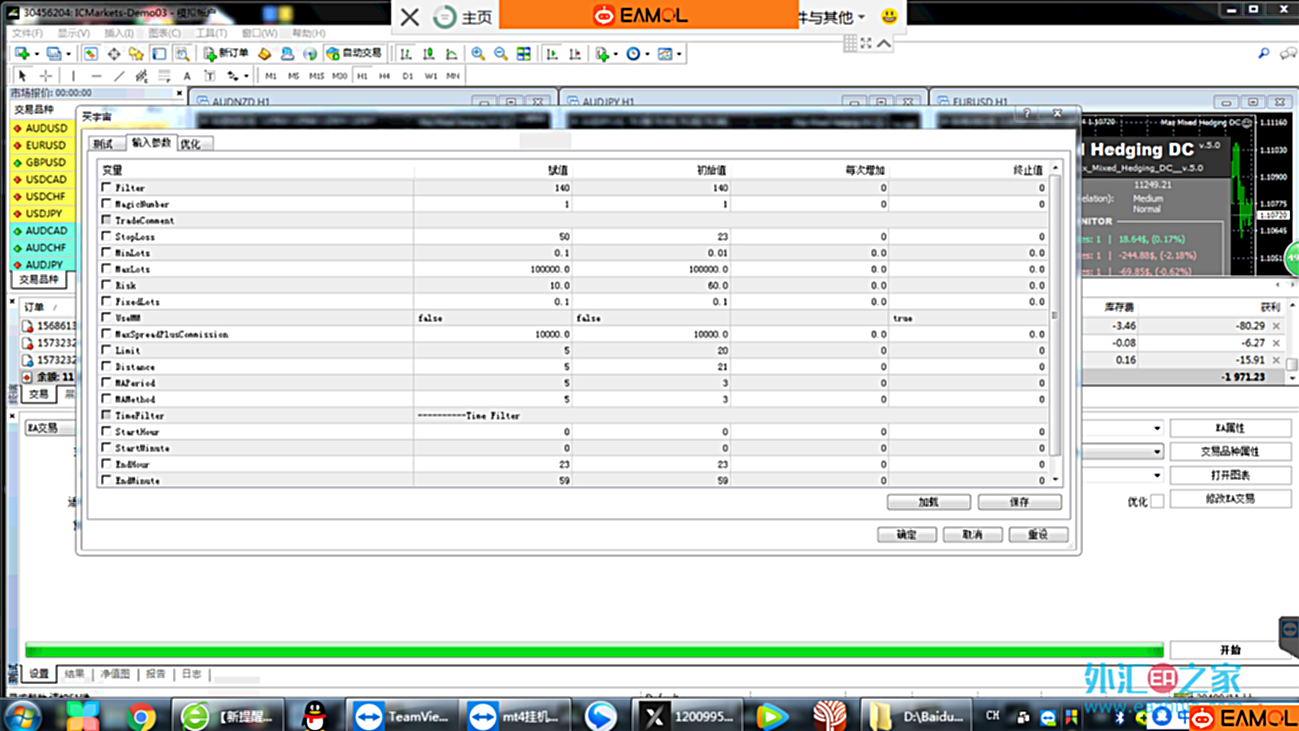Toggle the AutoTrading (自动交易) toolbar button
The image size is (1299, 731).
coord(354,53)
